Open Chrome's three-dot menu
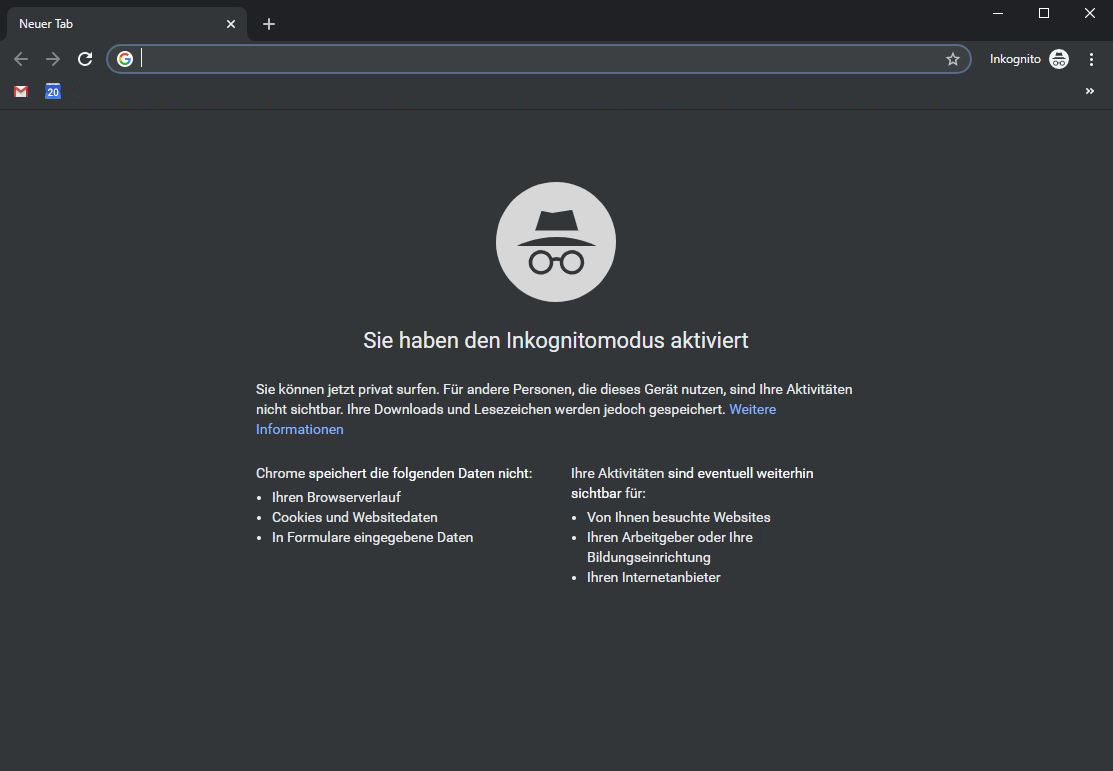This screenshot has width=1113, height=771. (x=1092, y=59)
